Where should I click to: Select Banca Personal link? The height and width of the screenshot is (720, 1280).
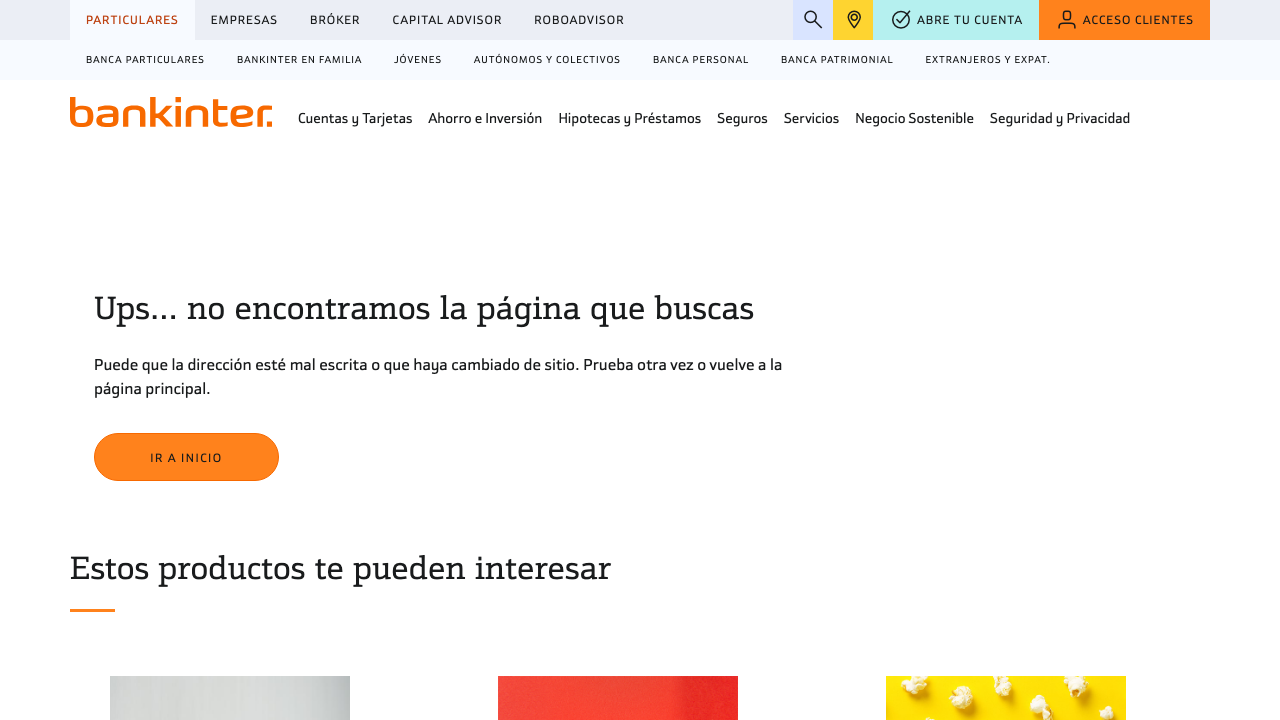tap(701, 60)
